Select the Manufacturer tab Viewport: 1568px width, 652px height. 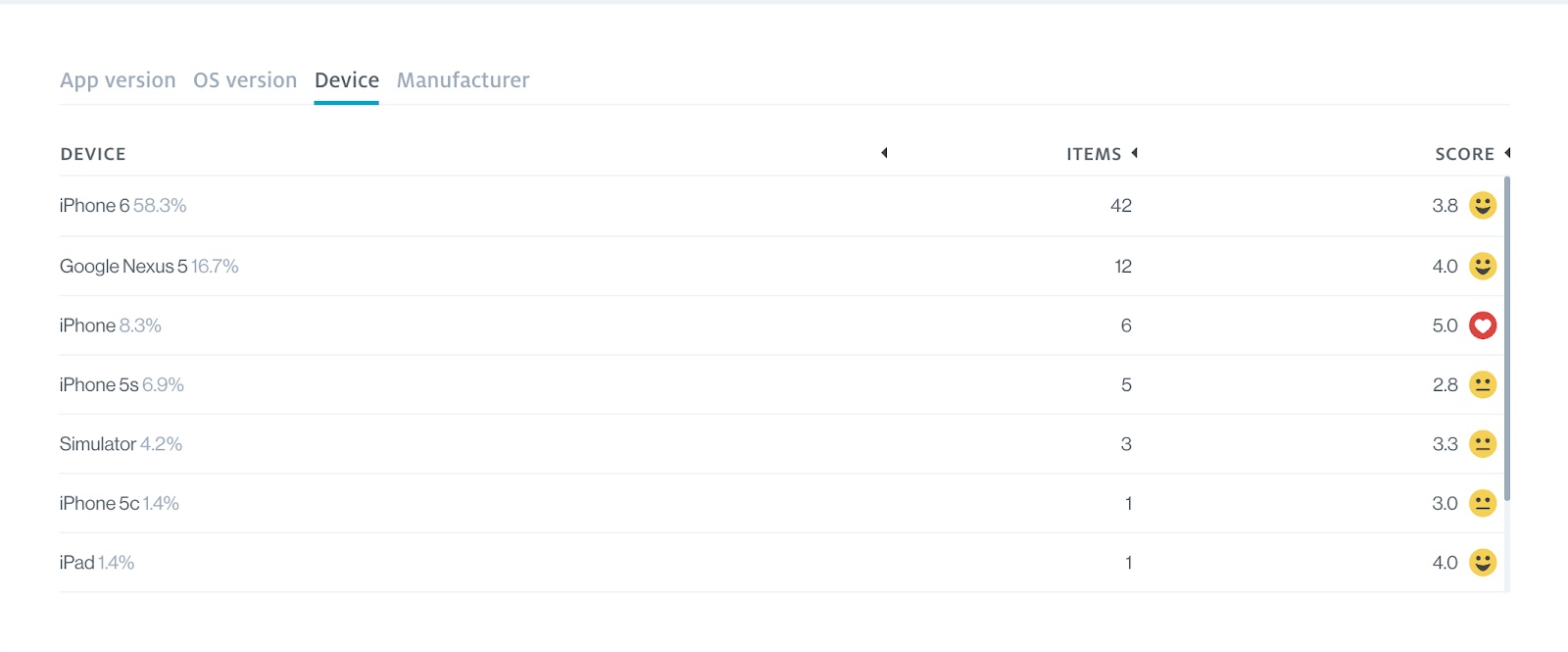coord(463,80)
